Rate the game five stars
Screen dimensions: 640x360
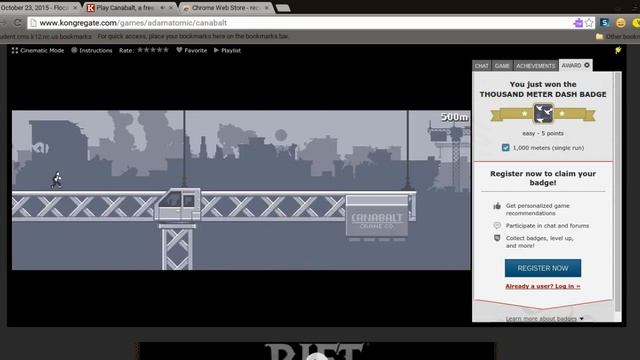(x=165, y=50)
